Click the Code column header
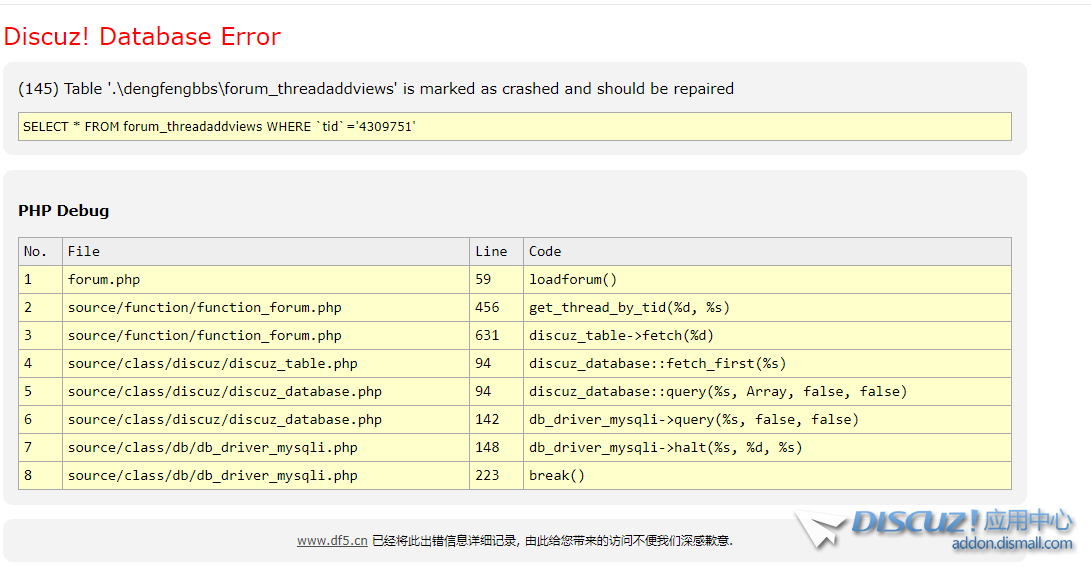 coord(545,252)
